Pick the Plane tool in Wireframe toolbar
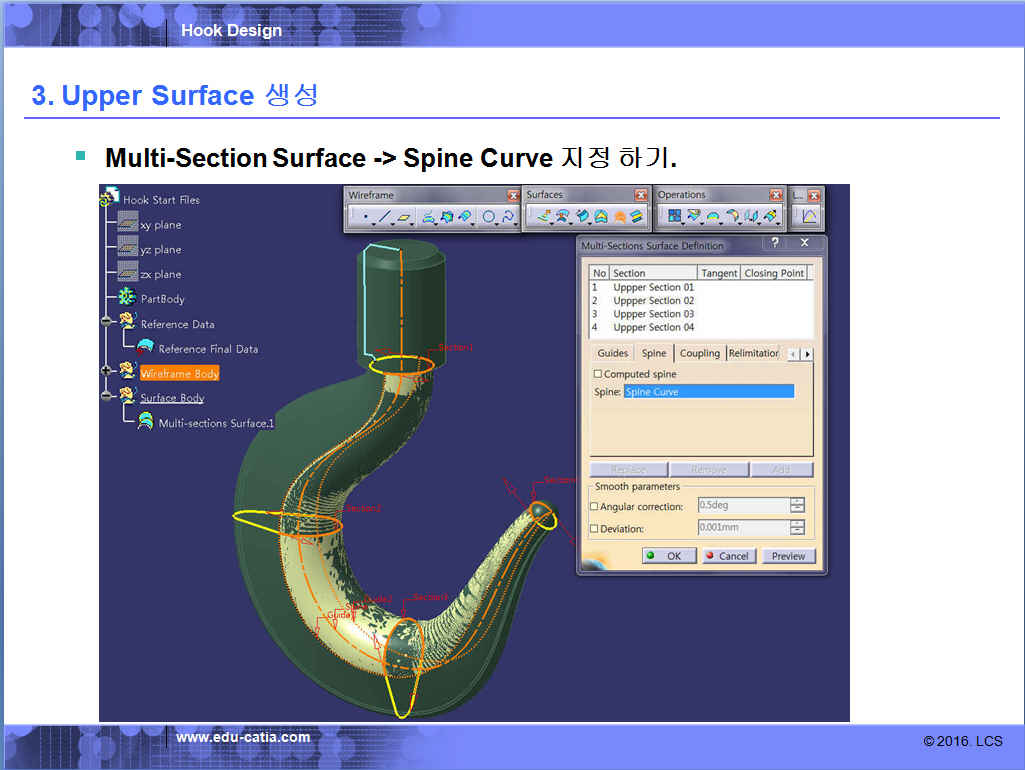Screen dimensions: 1025x770 [404, 216]
